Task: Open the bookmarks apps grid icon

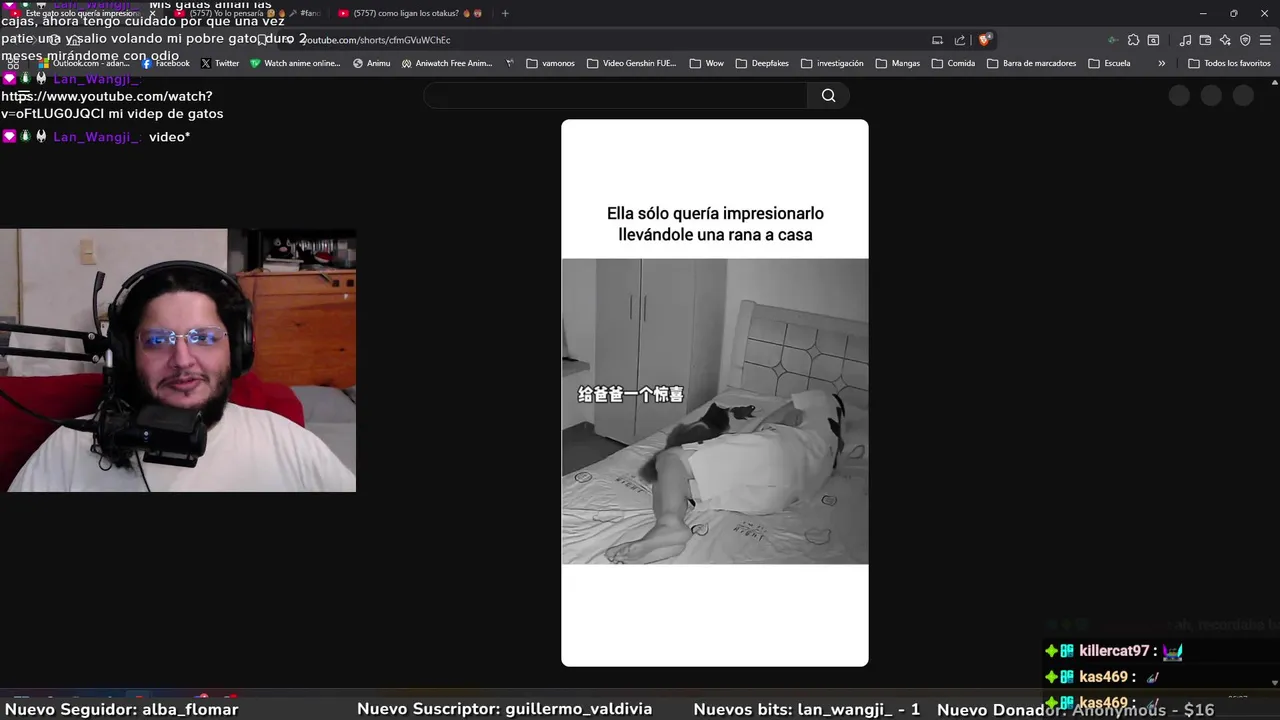Action: click(x=13, y=63)
